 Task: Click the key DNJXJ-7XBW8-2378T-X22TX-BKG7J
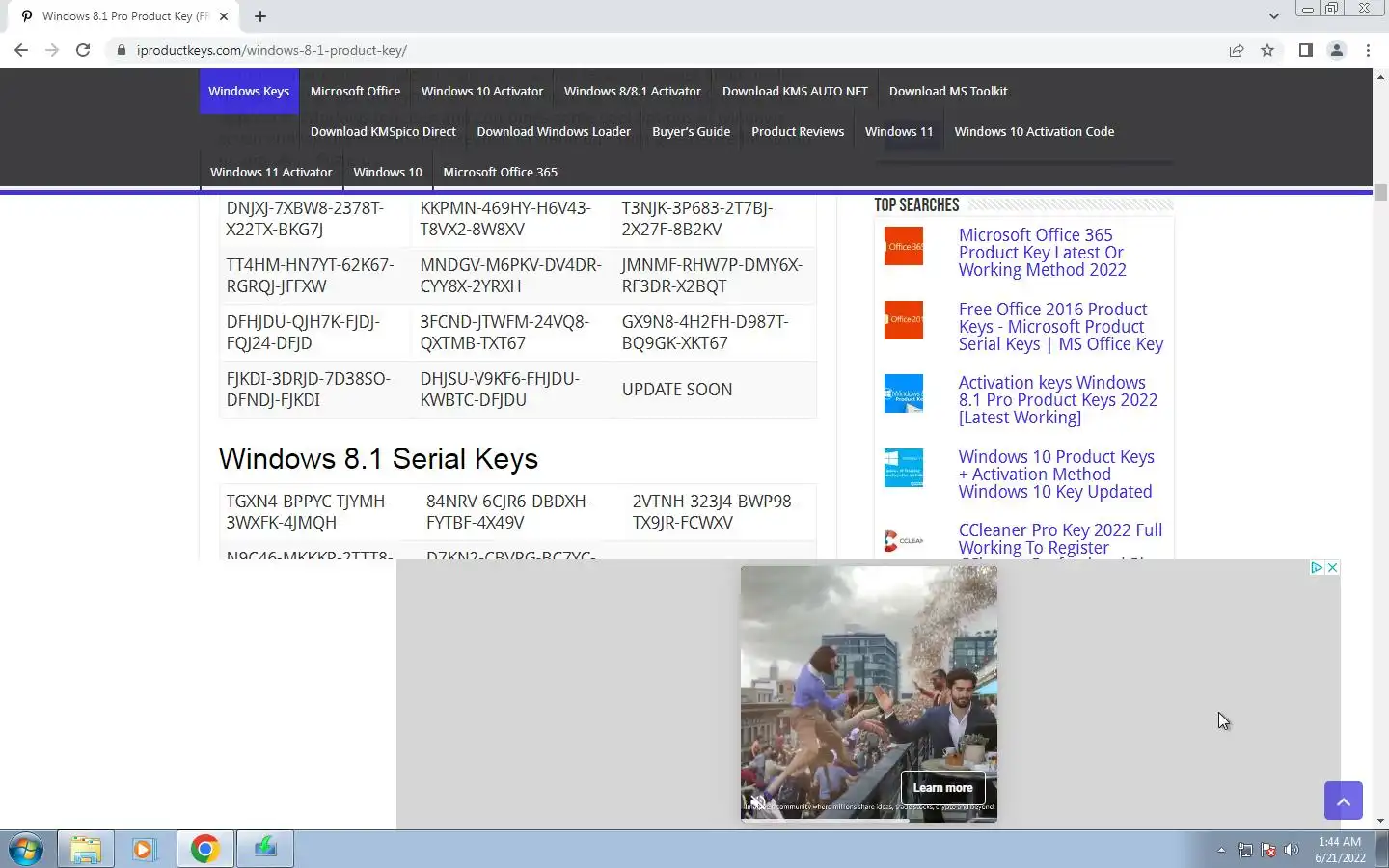[x=305, y=219]
